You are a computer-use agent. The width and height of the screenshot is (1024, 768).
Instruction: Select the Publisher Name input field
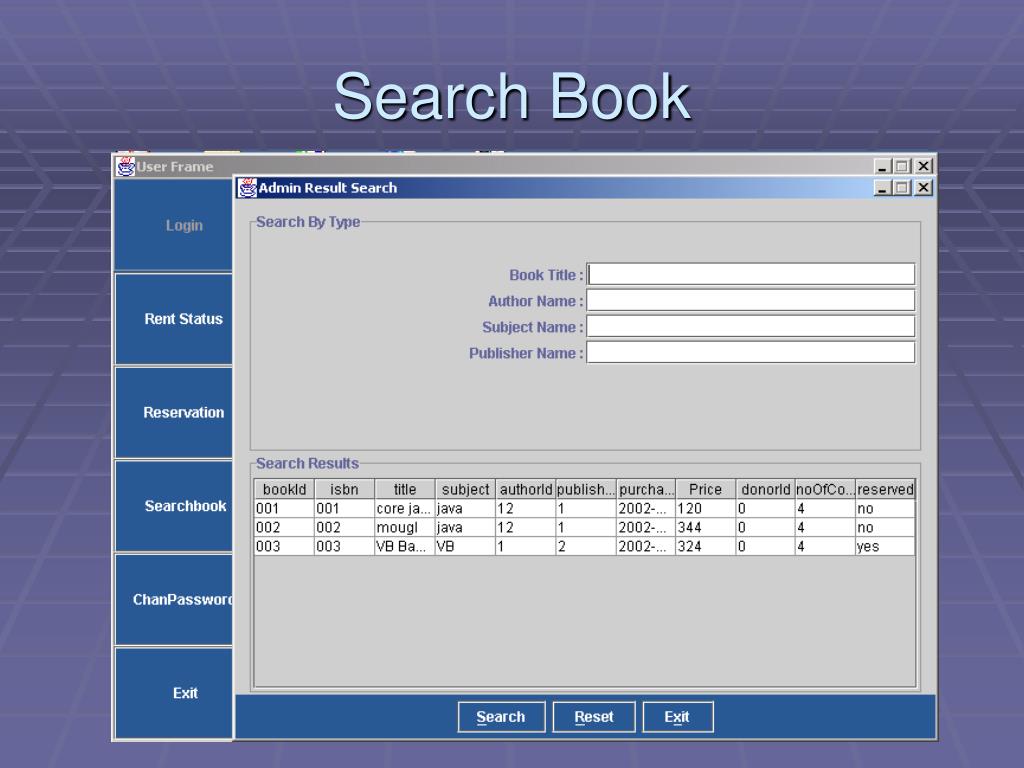pyautogui.click(x=750, y=353)
